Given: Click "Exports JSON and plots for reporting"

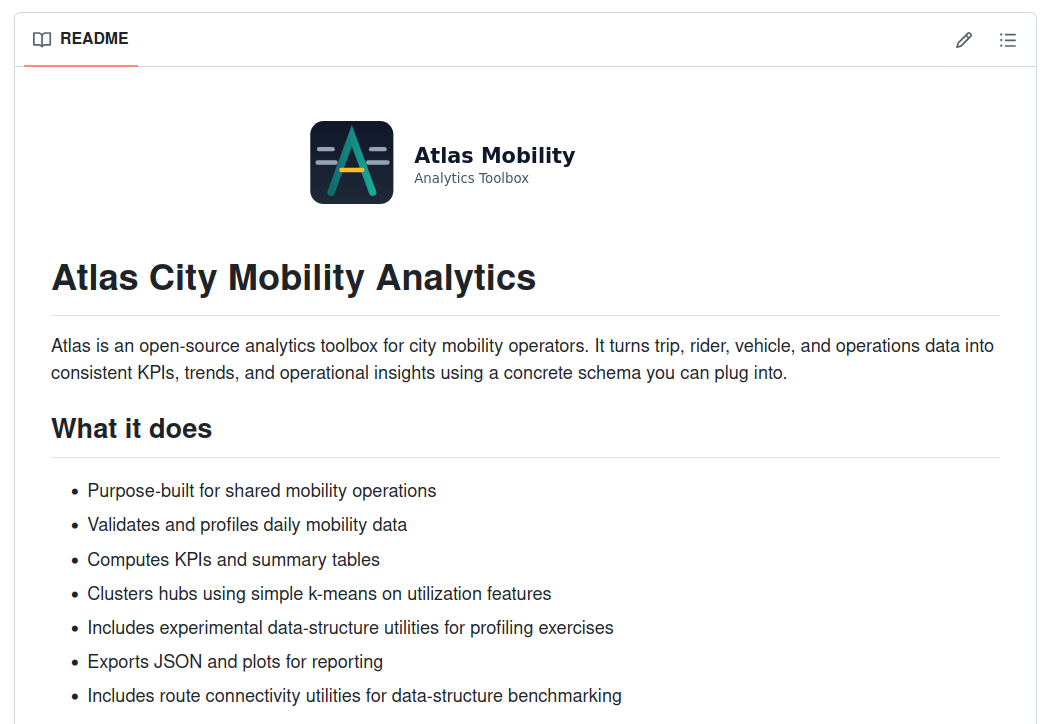Looking at the screenshot, I should (235, 662).
